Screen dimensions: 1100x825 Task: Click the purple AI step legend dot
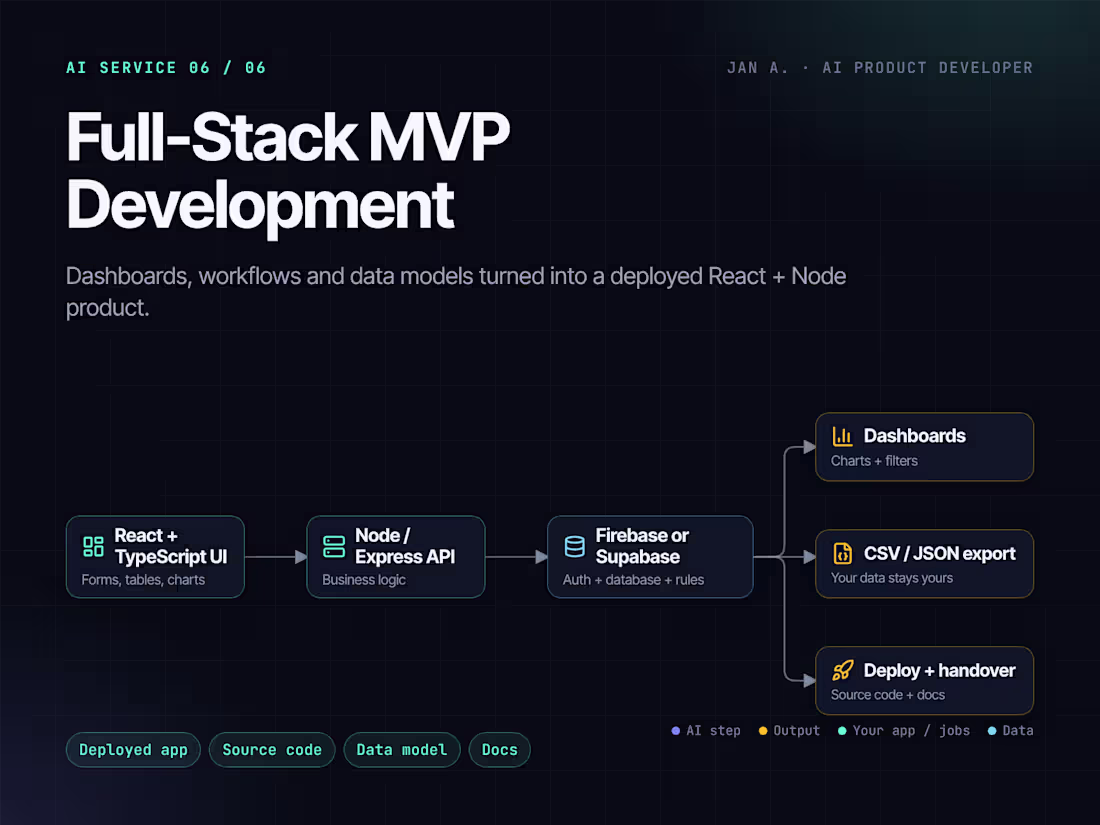[x=676, y=731]
